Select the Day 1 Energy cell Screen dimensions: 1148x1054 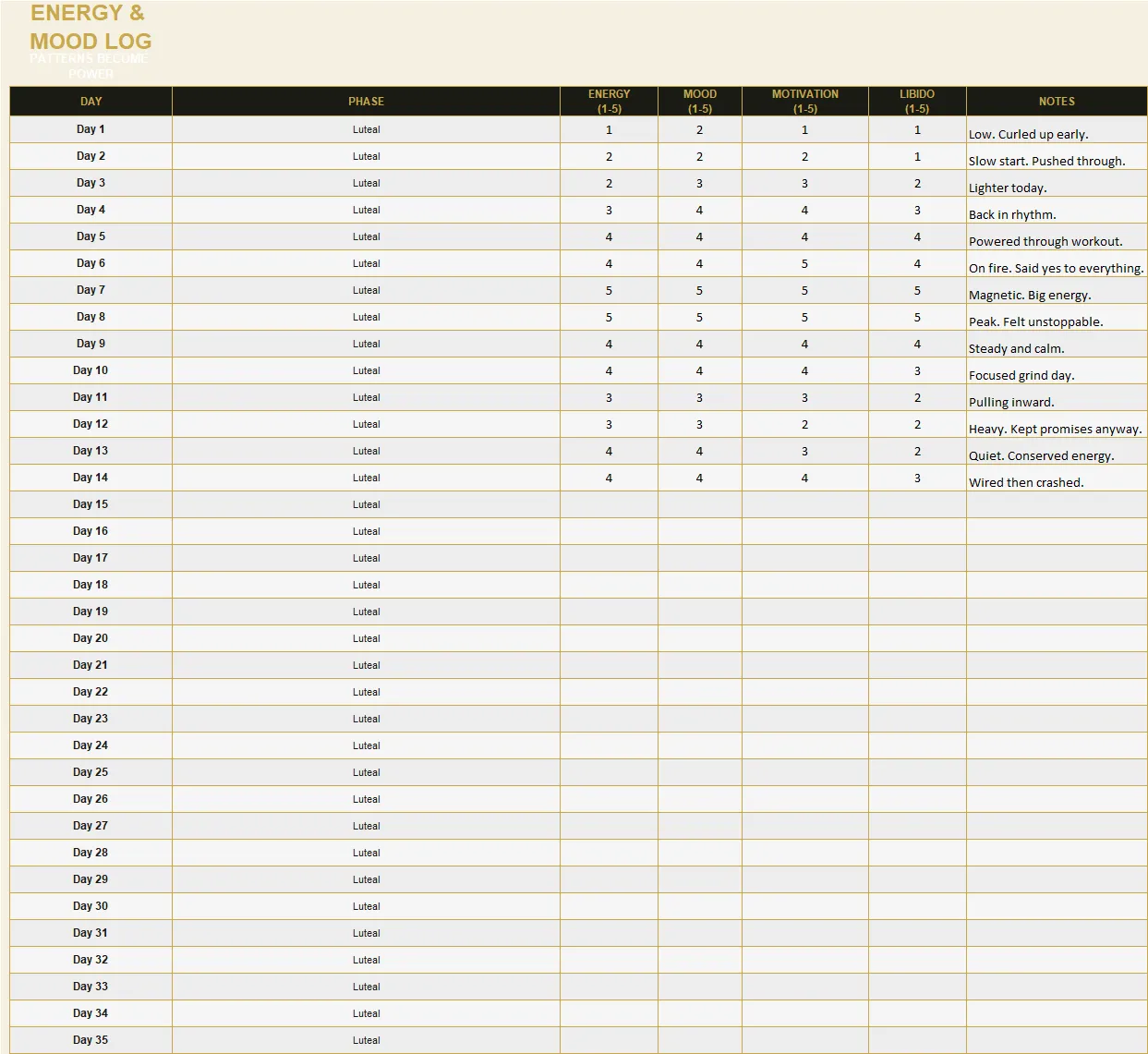click(x=609, y=129)
